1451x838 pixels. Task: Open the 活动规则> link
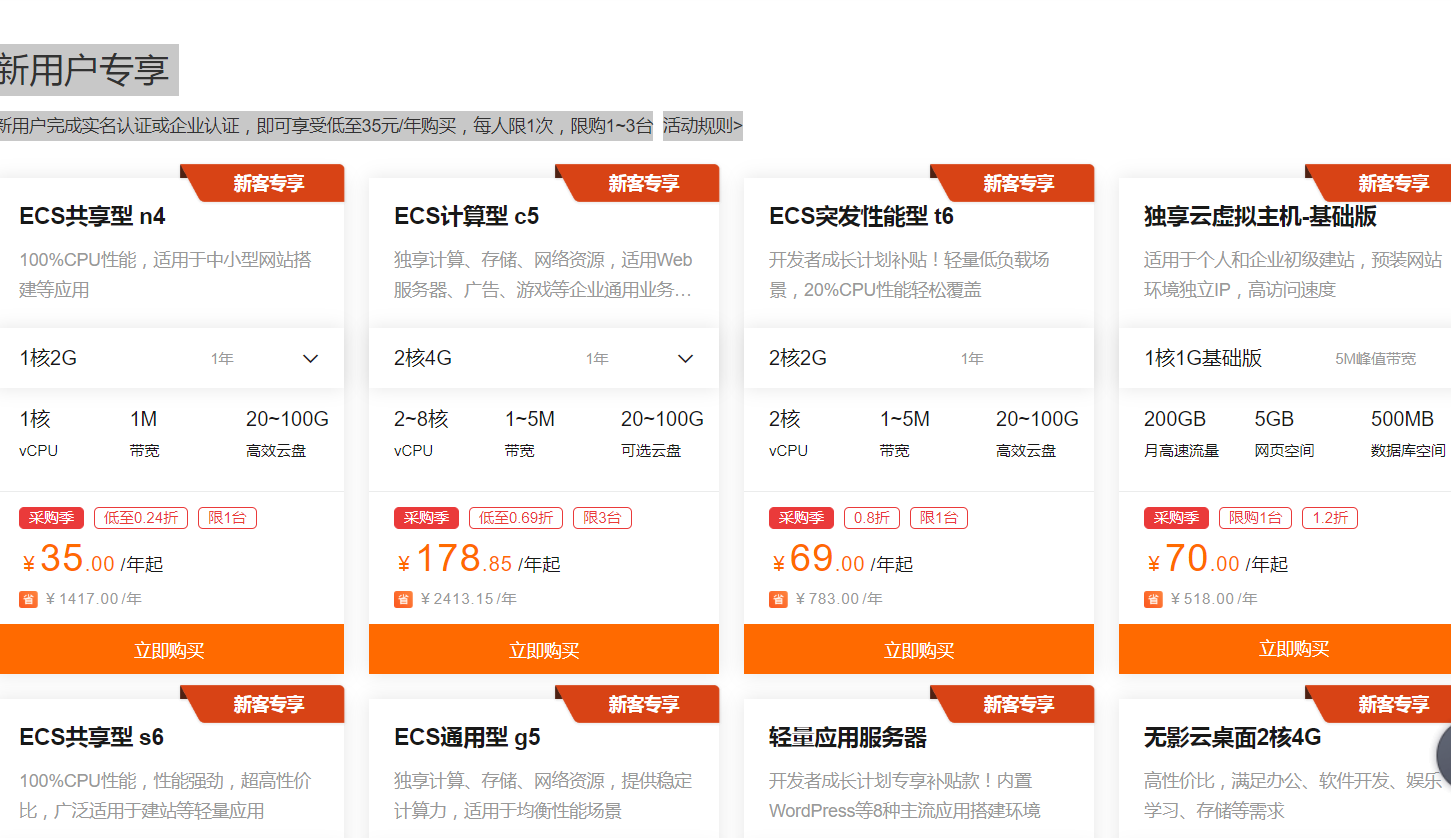pyautogui.click(x=703, y=126)
